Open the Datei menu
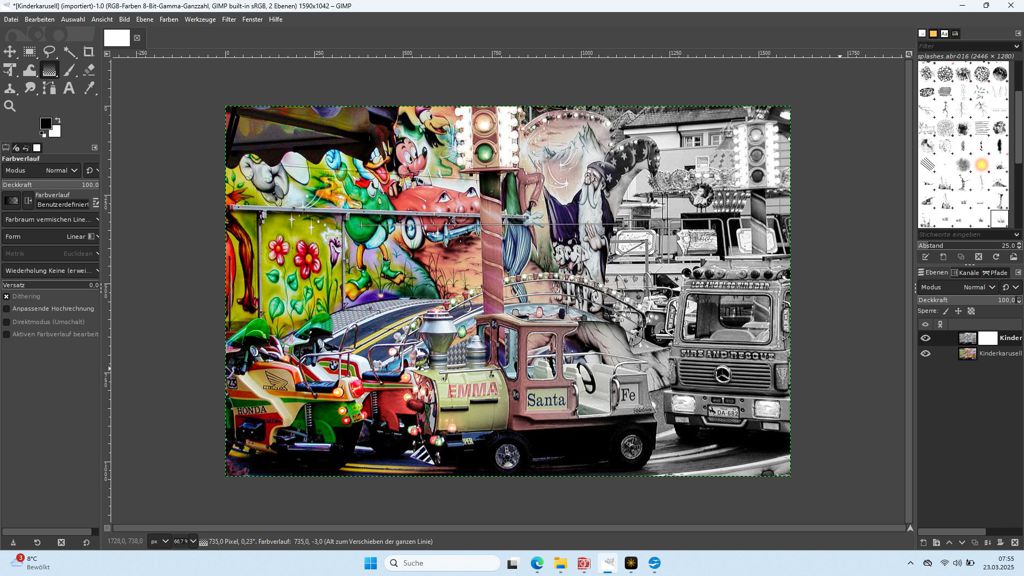 point(11,20)
